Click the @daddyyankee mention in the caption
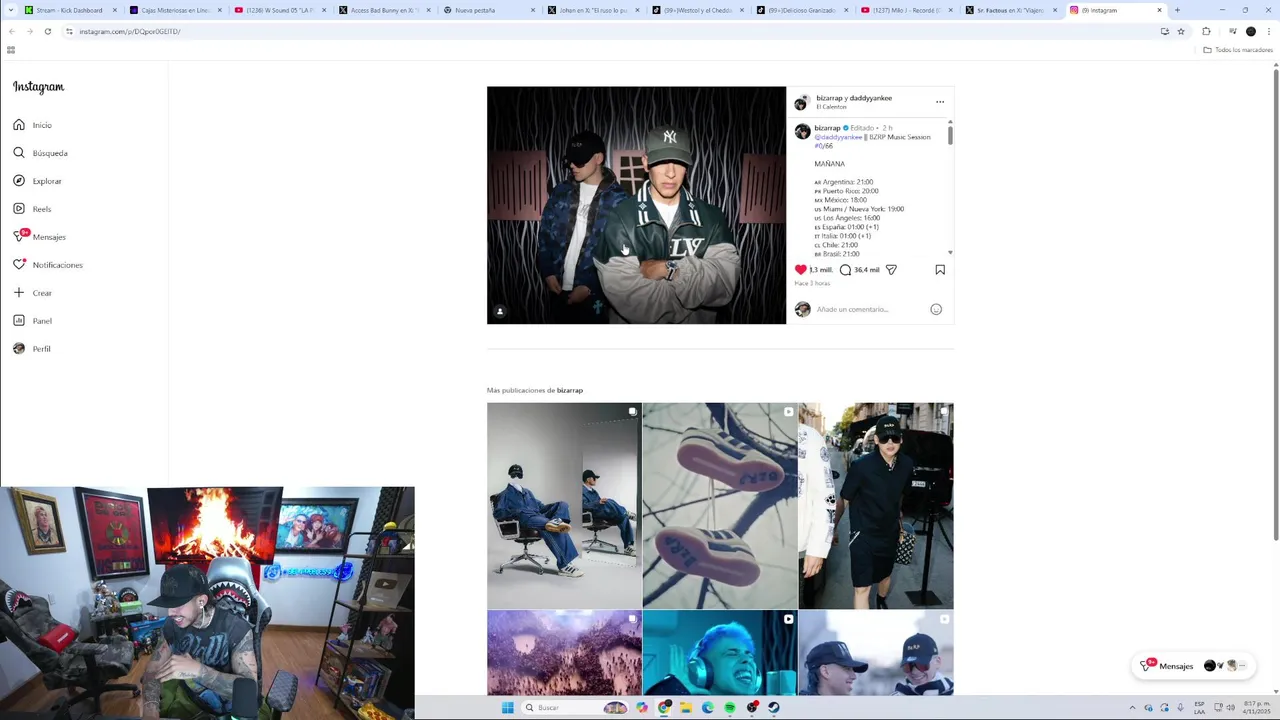The image size is (1280, 720). point(838,137)
